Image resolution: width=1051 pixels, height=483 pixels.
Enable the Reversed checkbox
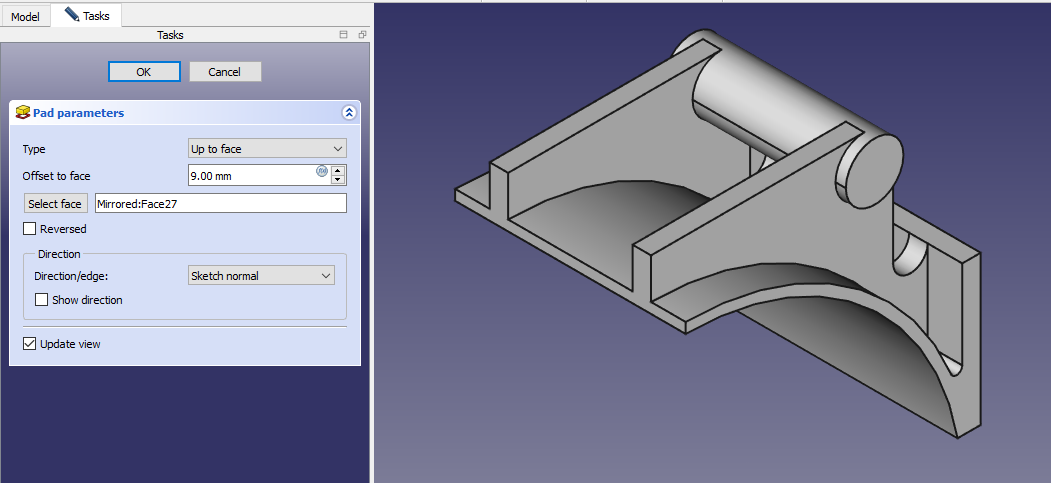click(x=30, y=229)
